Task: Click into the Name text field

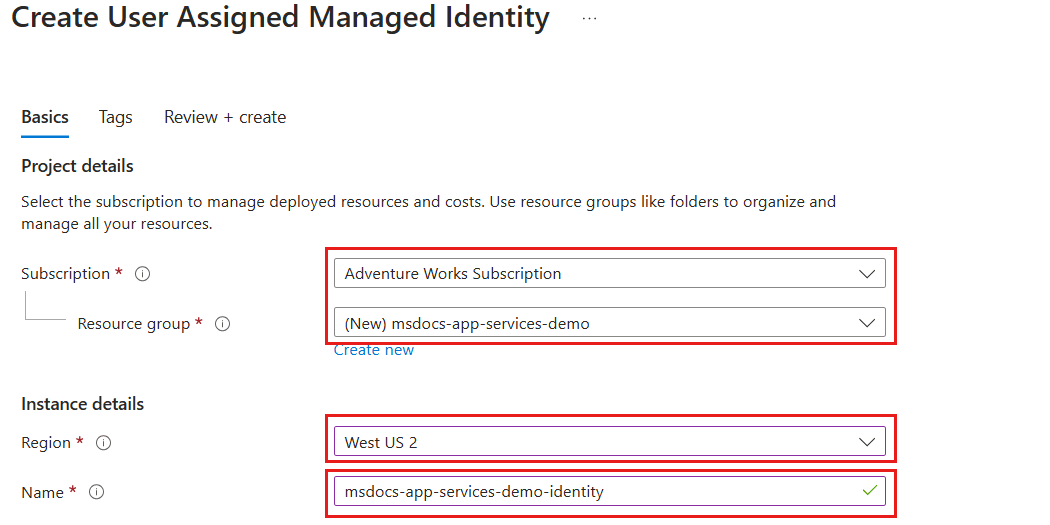Action: 590,491
